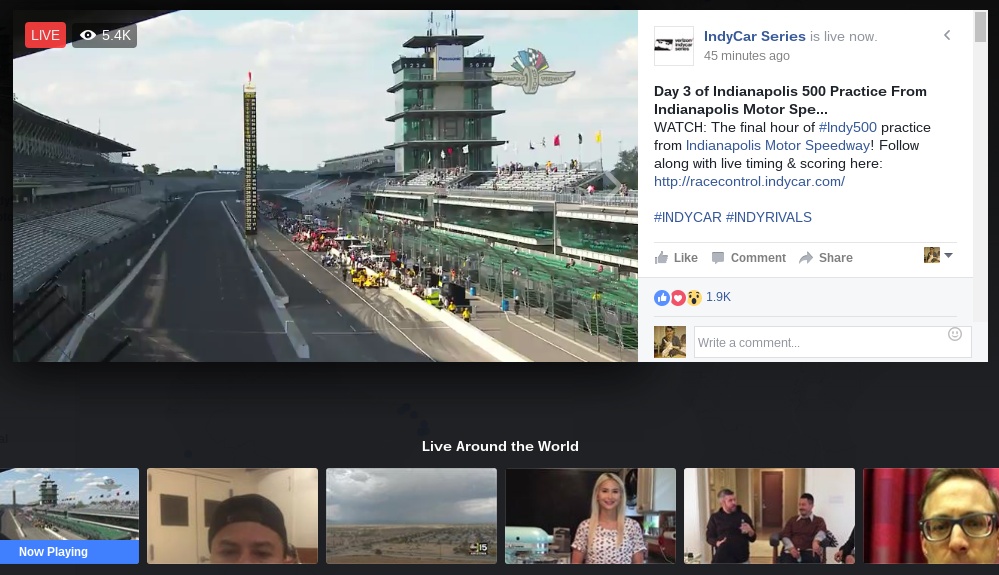Click the red Love reaction icon
This screenshot has height=575, width=999.
tap(677, 298)
